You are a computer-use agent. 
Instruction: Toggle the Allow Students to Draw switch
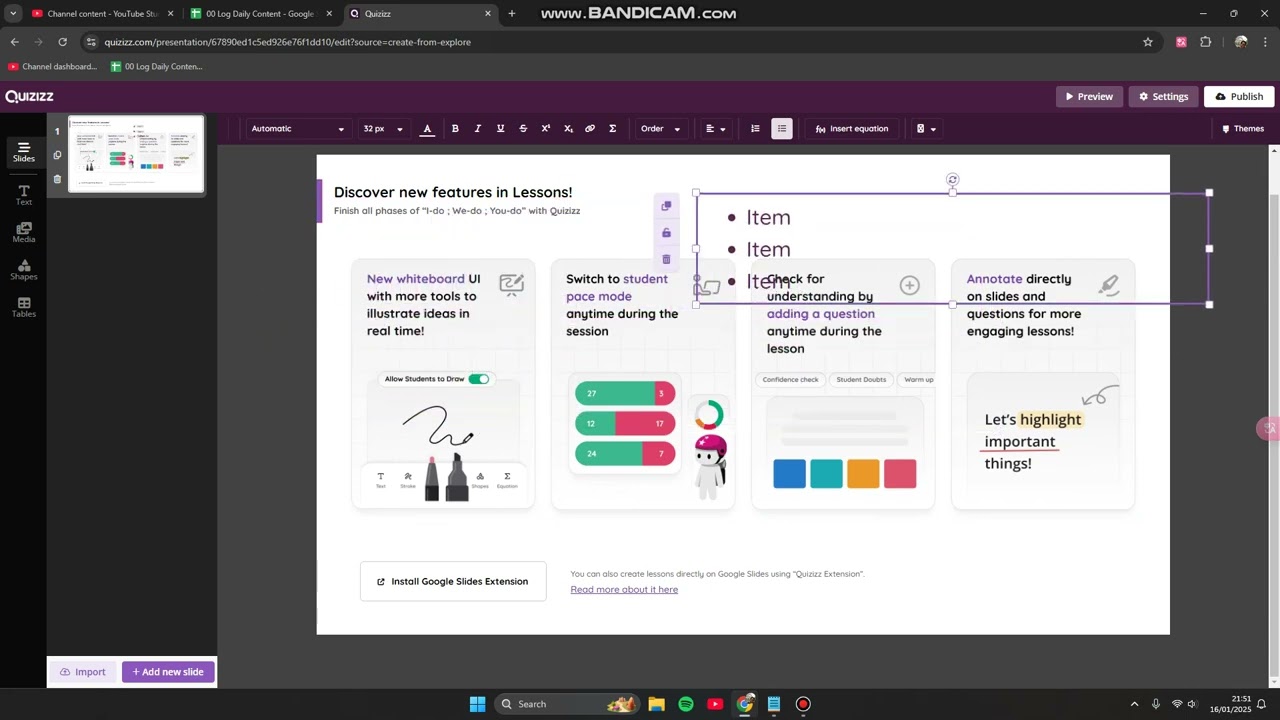click(478, 379)
